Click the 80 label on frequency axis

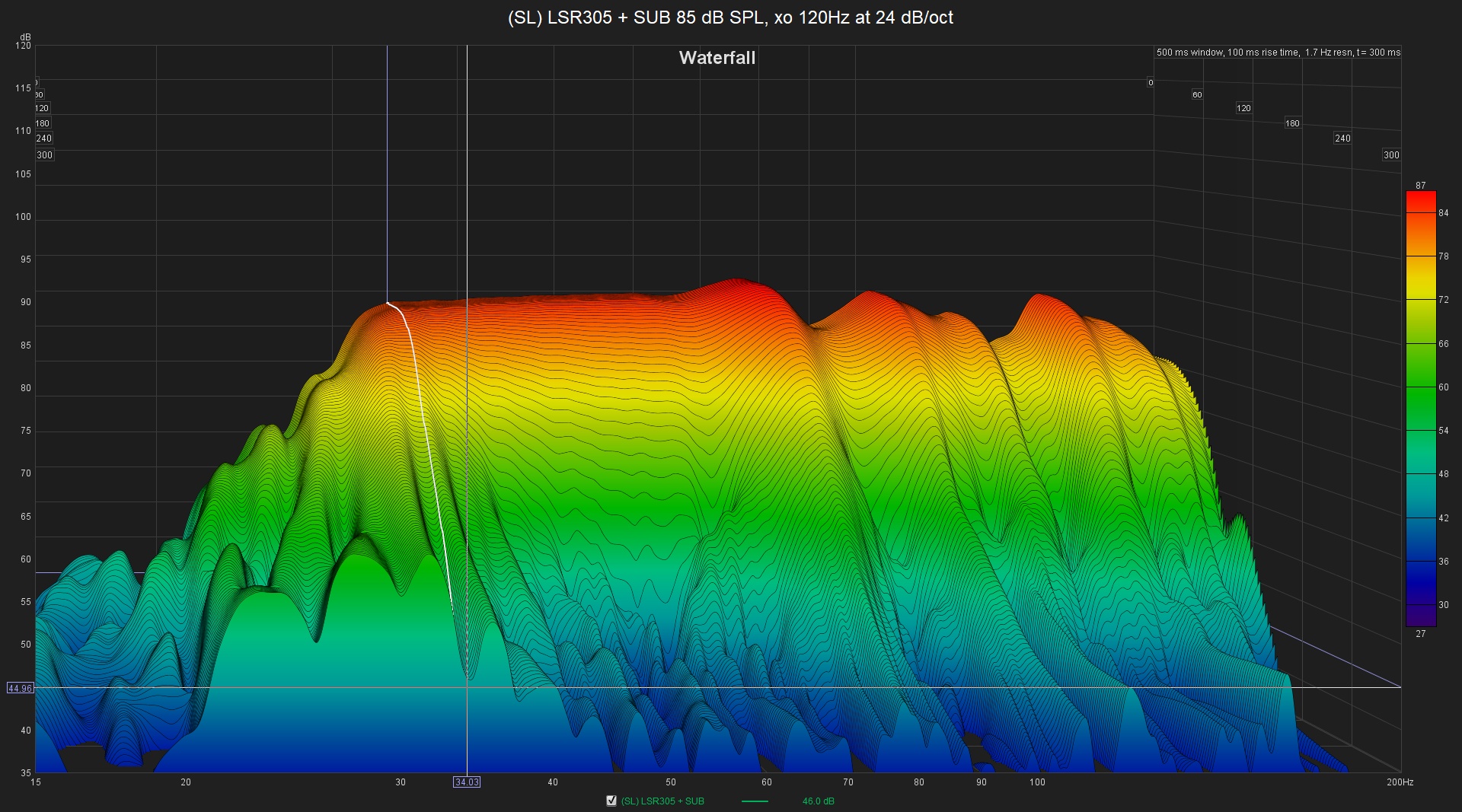click(919, 782)
